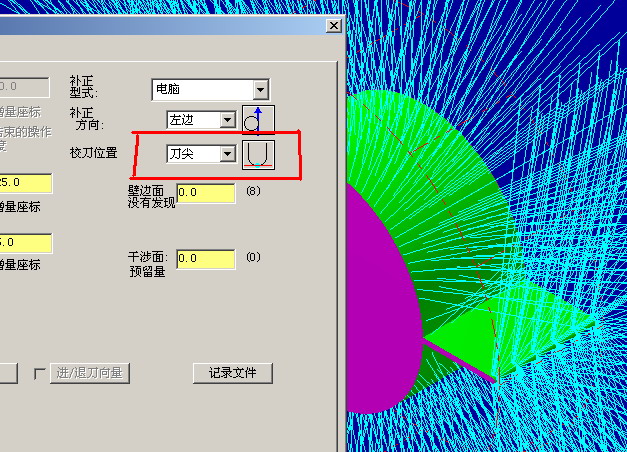Click the (0) count beside 干涉面
Viewport: 627px width, 452px height.
[253, 257]
